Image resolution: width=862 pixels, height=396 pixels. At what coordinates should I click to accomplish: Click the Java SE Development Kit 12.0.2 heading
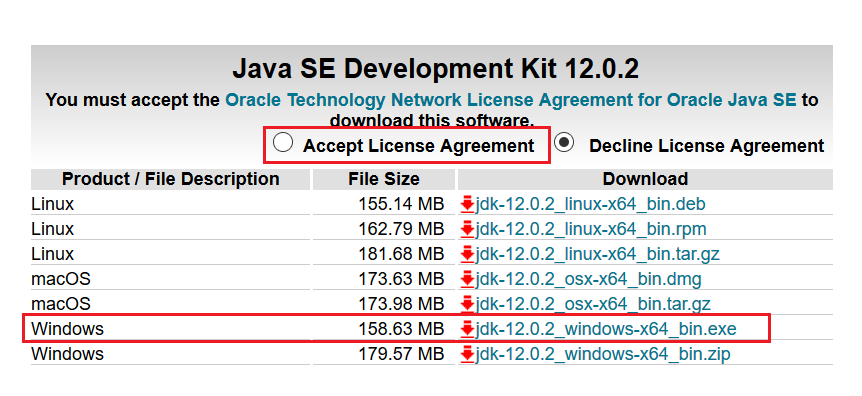[x=435, y=70]
